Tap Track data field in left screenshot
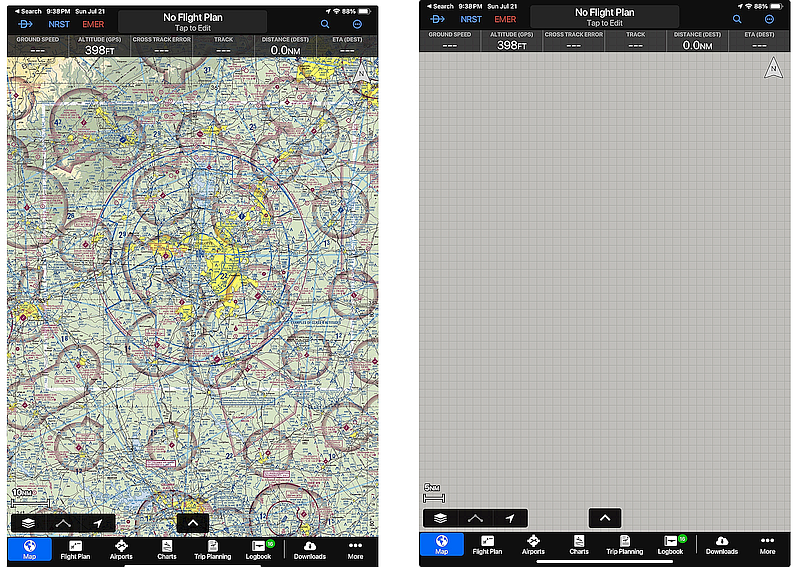Screen dimensions: 800x567 point(223,45)
